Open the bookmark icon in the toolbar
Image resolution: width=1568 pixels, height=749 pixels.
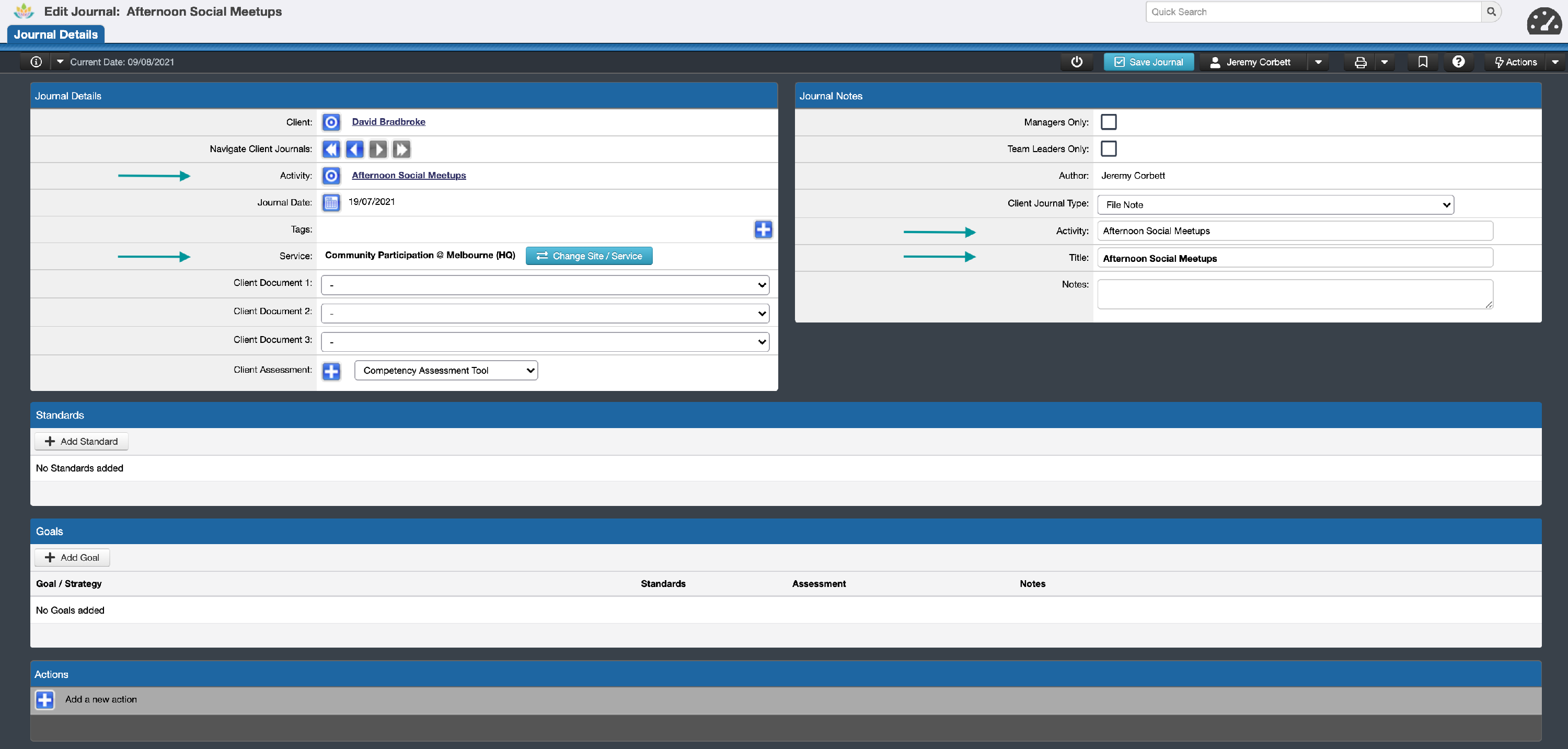point(1423,62)
